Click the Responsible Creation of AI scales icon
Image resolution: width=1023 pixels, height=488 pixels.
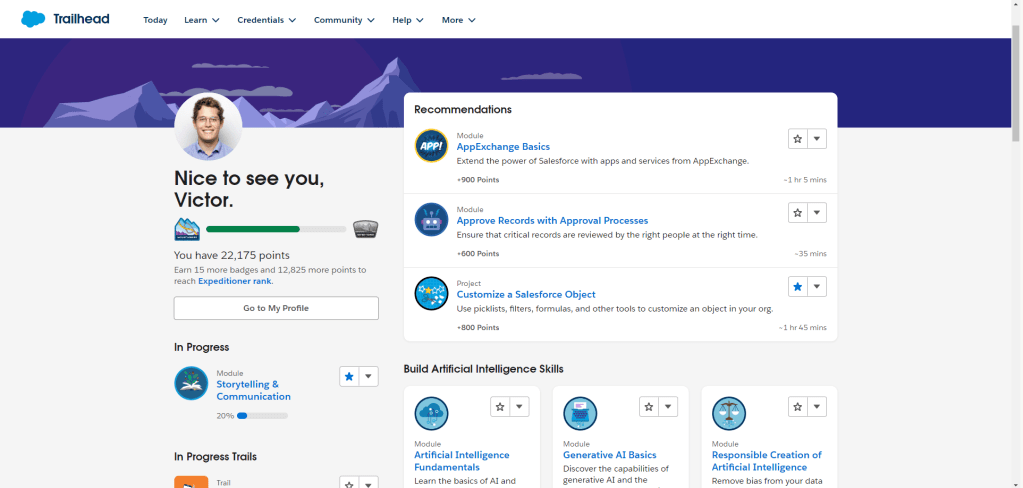coord(728,413)
